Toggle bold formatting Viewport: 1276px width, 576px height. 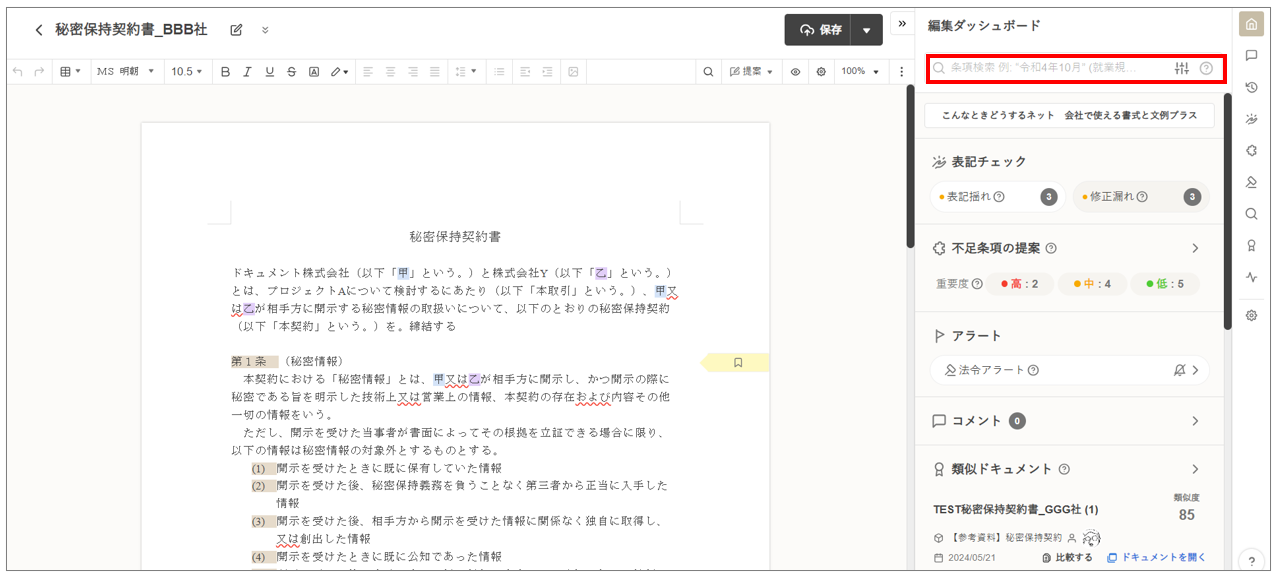click(225, 72)
